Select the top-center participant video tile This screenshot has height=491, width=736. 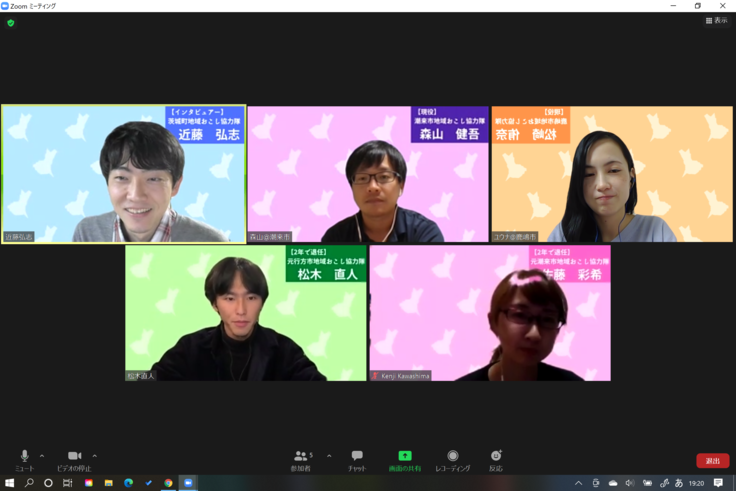click(x=368, y=174)
